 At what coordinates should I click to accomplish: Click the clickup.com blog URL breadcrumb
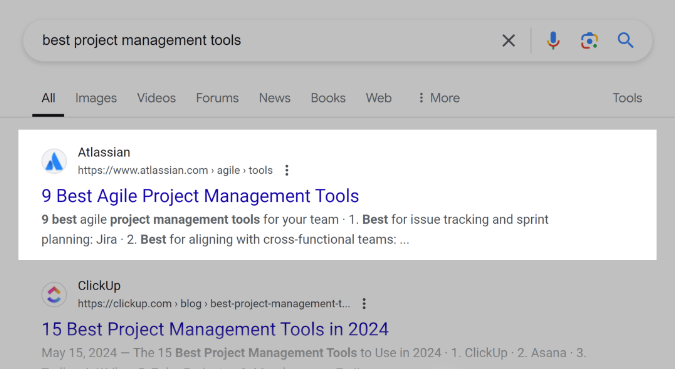[x=214, y=304]
